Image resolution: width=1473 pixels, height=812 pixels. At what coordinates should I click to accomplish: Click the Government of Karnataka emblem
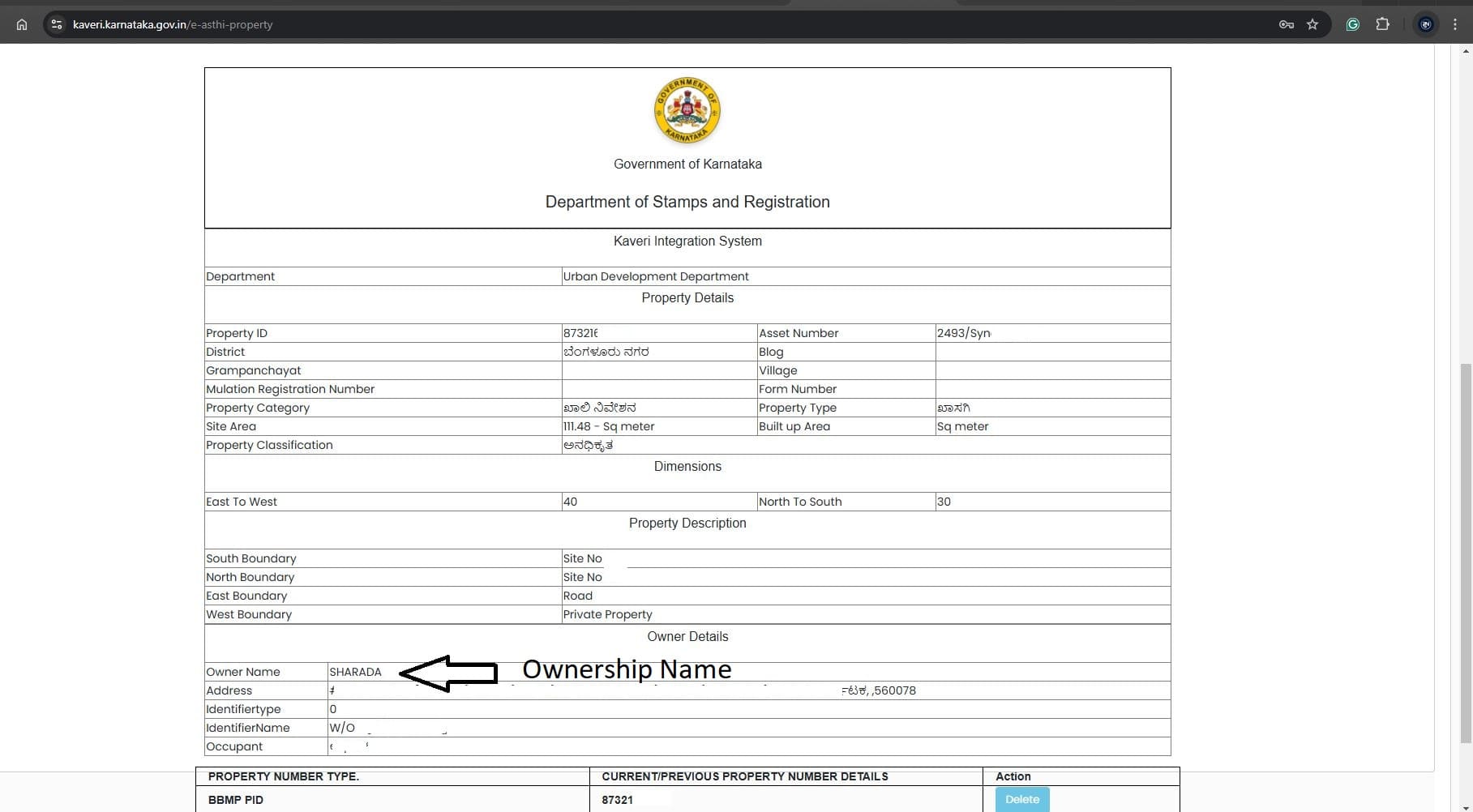click(687, 111)
